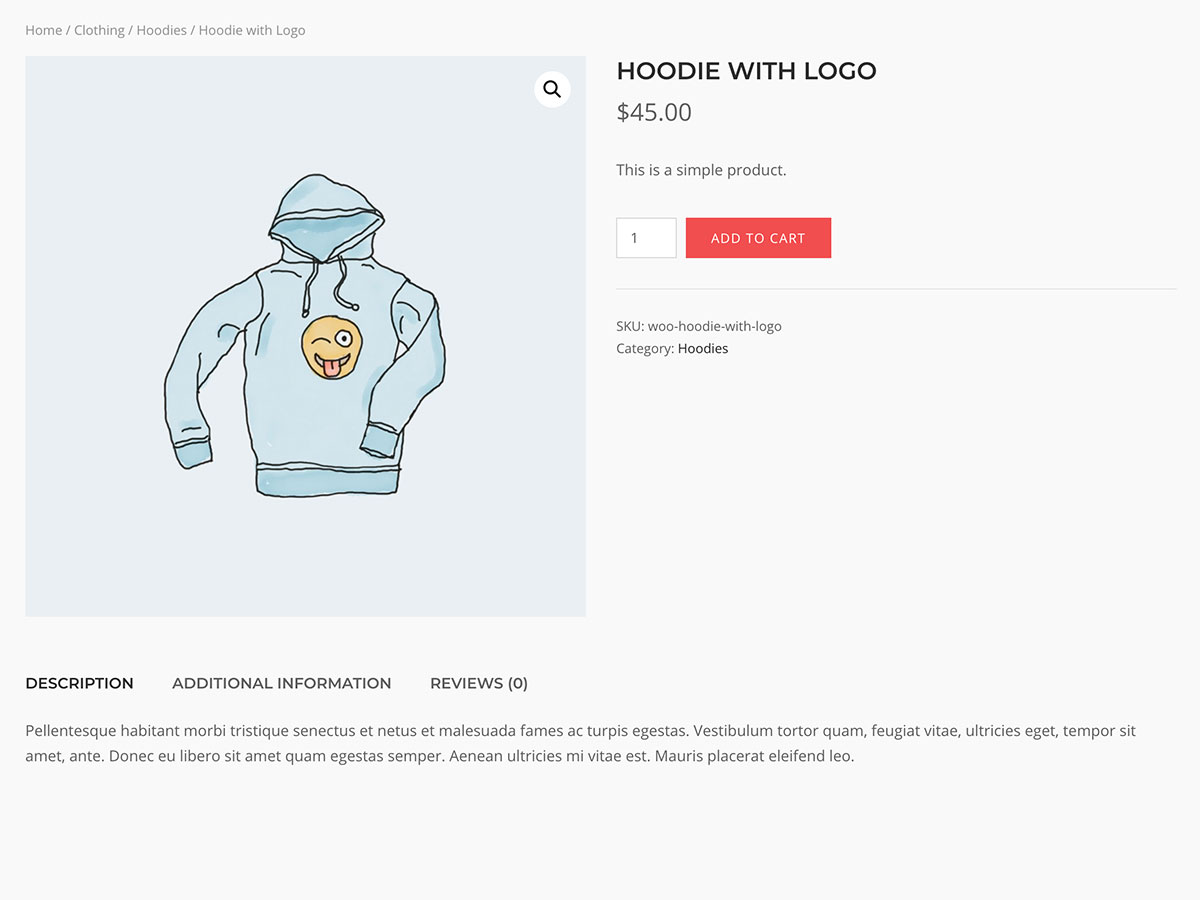This screenshot has width=1200, height=900.
Task: Navigate to Hoodies in the breadcrumb trail
Action: pyautogui.click(x=161, y=30)
